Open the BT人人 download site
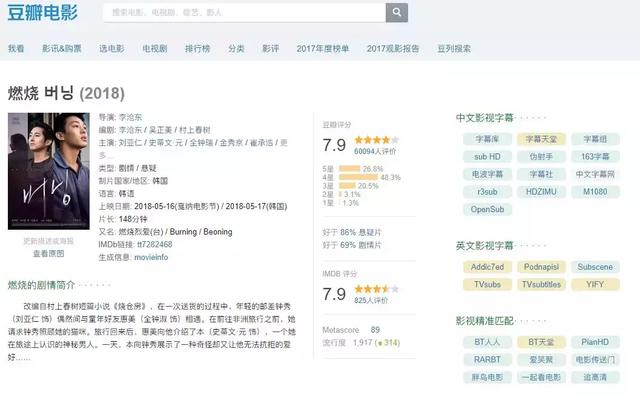Screen dimensions: 640x400 pos(487,342)
